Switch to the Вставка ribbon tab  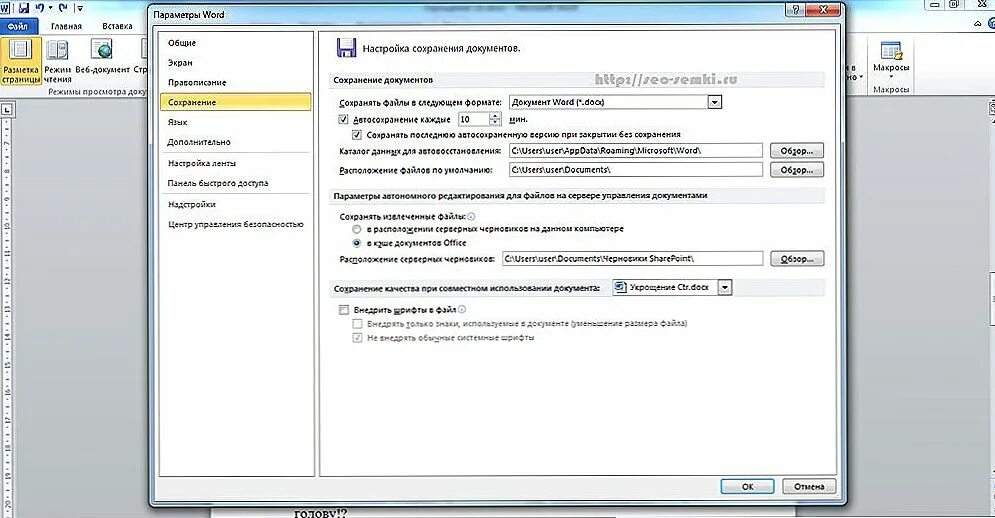click(x=117, y=26)
